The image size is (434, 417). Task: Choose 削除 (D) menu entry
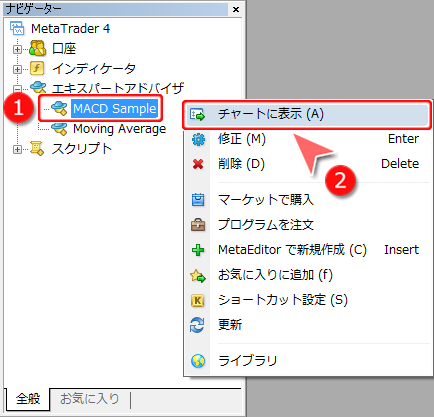point(307,164)
